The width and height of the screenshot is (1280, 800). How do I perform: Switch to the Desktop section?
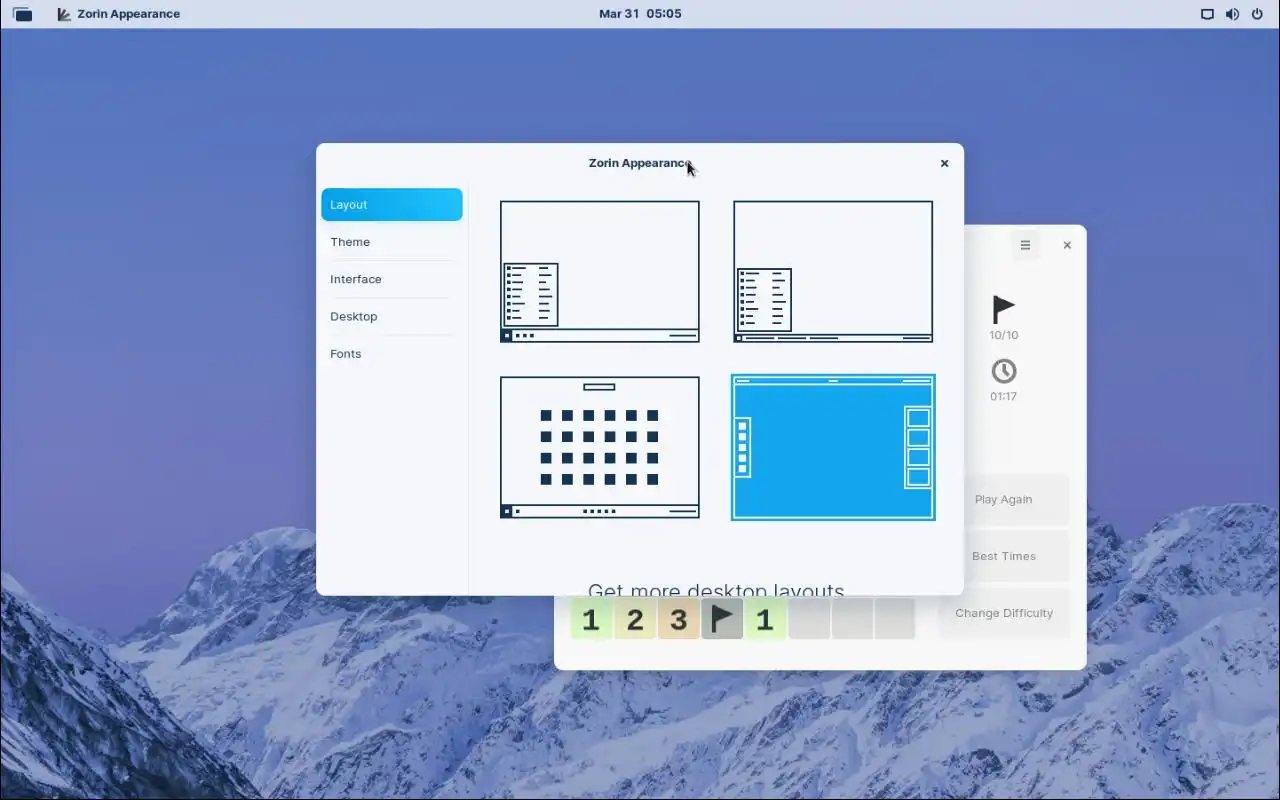coord(391,316)
